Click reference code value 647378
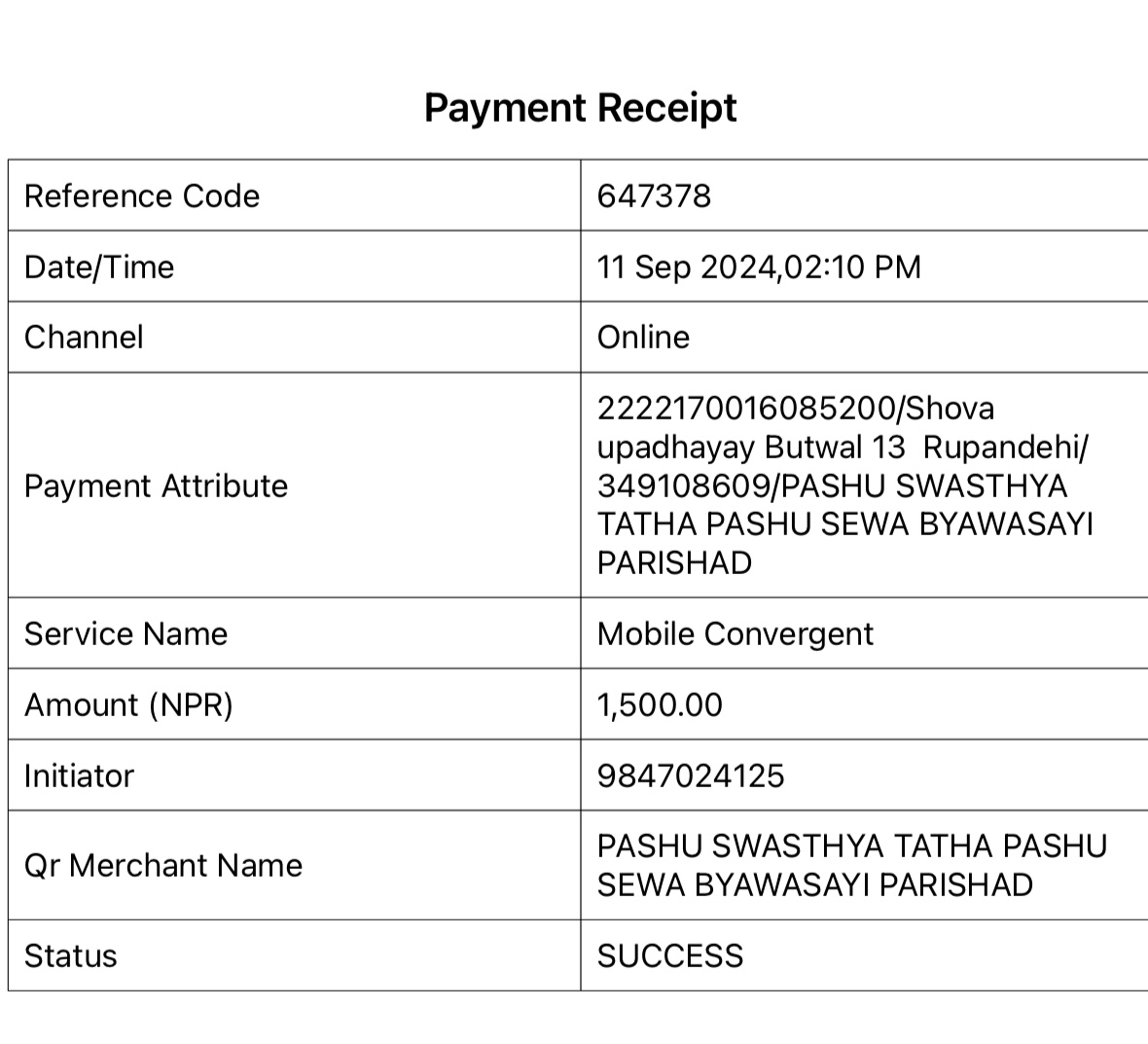Image resolution: width=1148 pixels, height=1044 pixels. [x=654, y=197]
